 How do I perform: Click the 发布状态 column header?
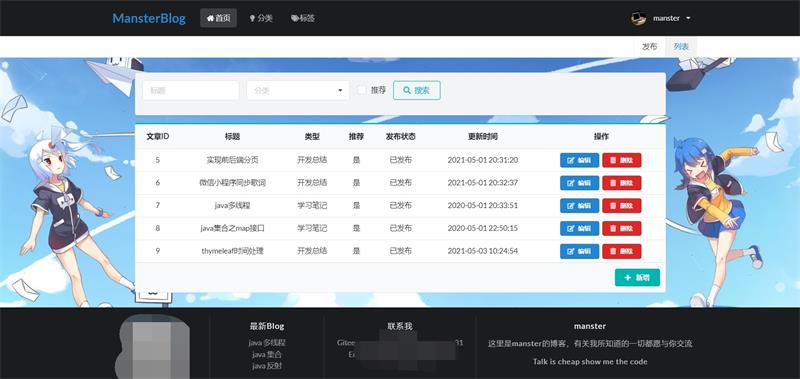pyautogui.click(x=401, y=137)
